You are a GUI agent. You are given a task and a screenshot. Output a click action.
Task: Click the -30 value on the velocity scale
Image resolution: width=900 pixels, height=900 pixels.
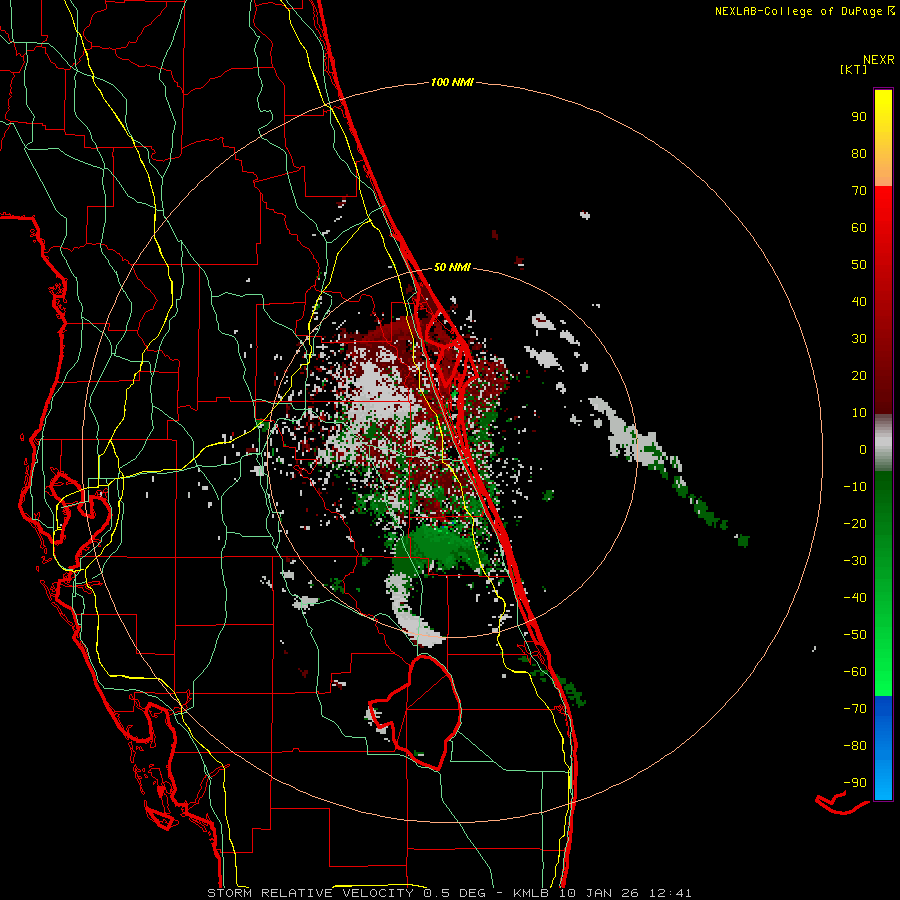coord(855,561)
